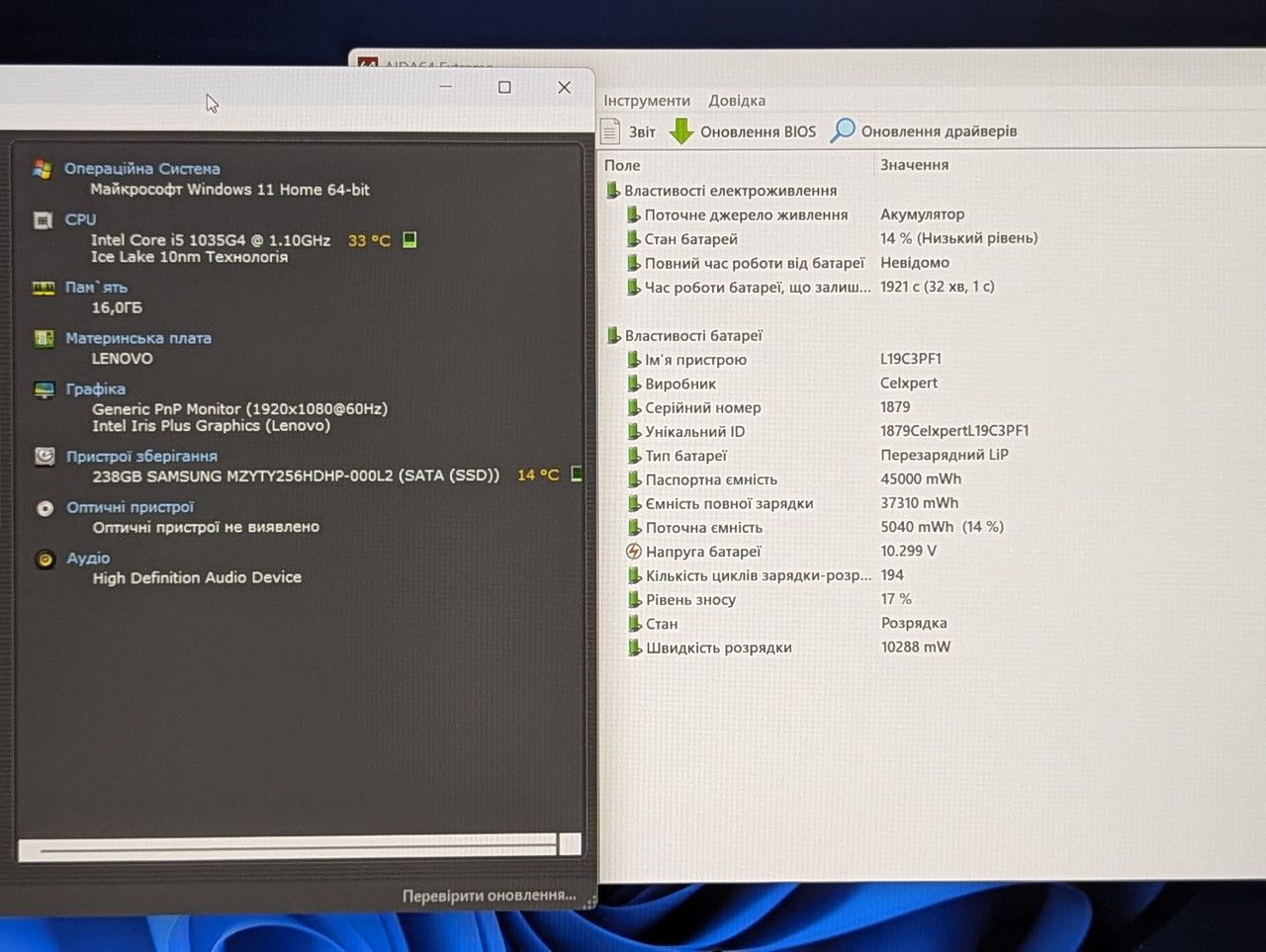Click the icon beside Виробник row

tap(634, 384)
